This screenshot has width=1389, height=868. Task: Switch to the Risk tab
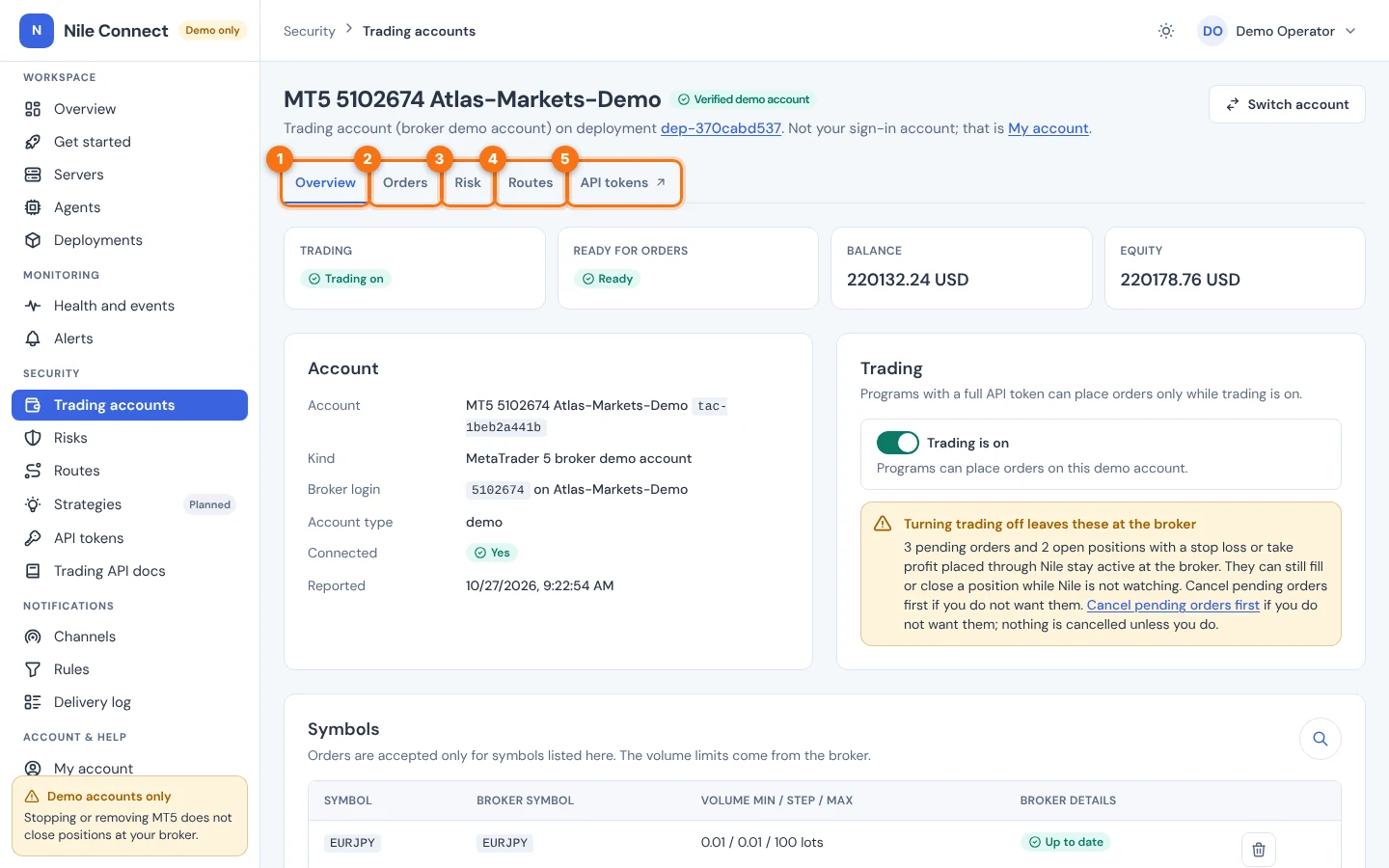468,182
